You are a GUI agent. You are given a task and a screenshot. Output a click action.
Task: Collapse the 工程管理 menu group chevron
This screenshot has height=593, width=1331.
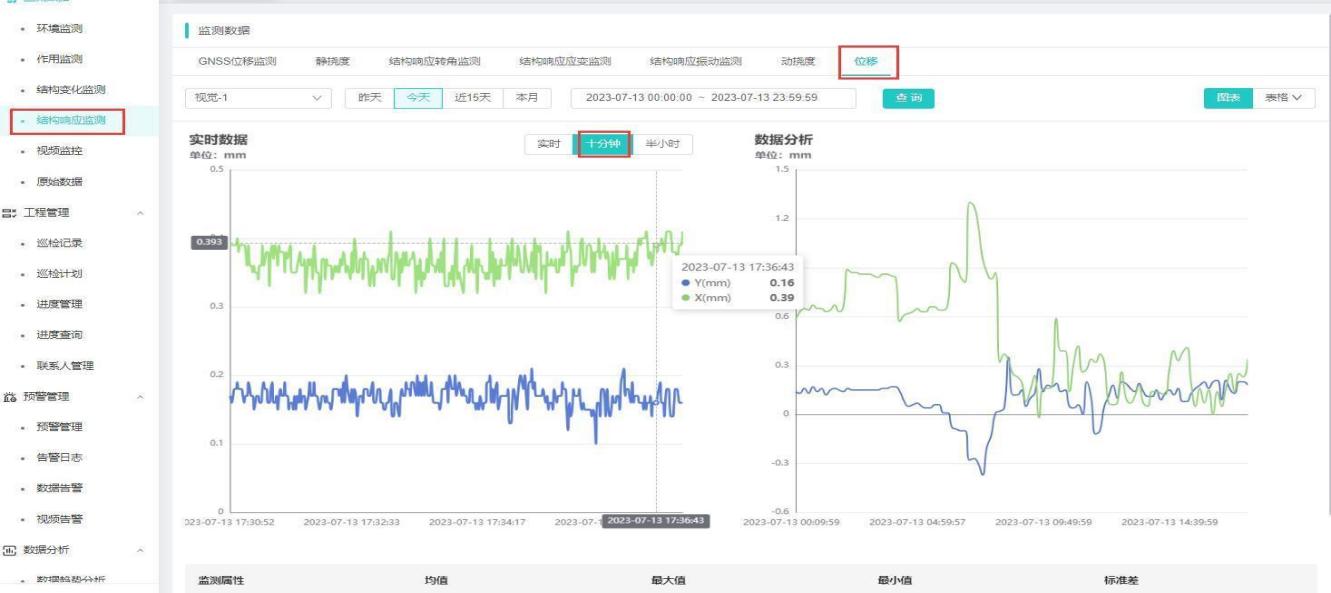pyautogui.click(x=139, y=213)
